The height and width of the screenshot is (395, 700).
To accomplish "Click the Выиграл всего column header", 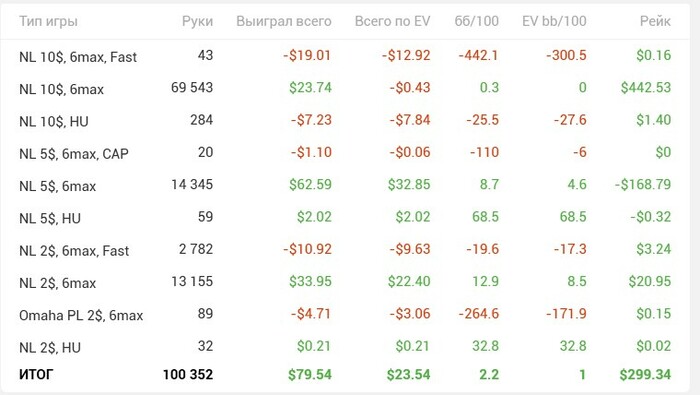I will [x=284, y=21].
